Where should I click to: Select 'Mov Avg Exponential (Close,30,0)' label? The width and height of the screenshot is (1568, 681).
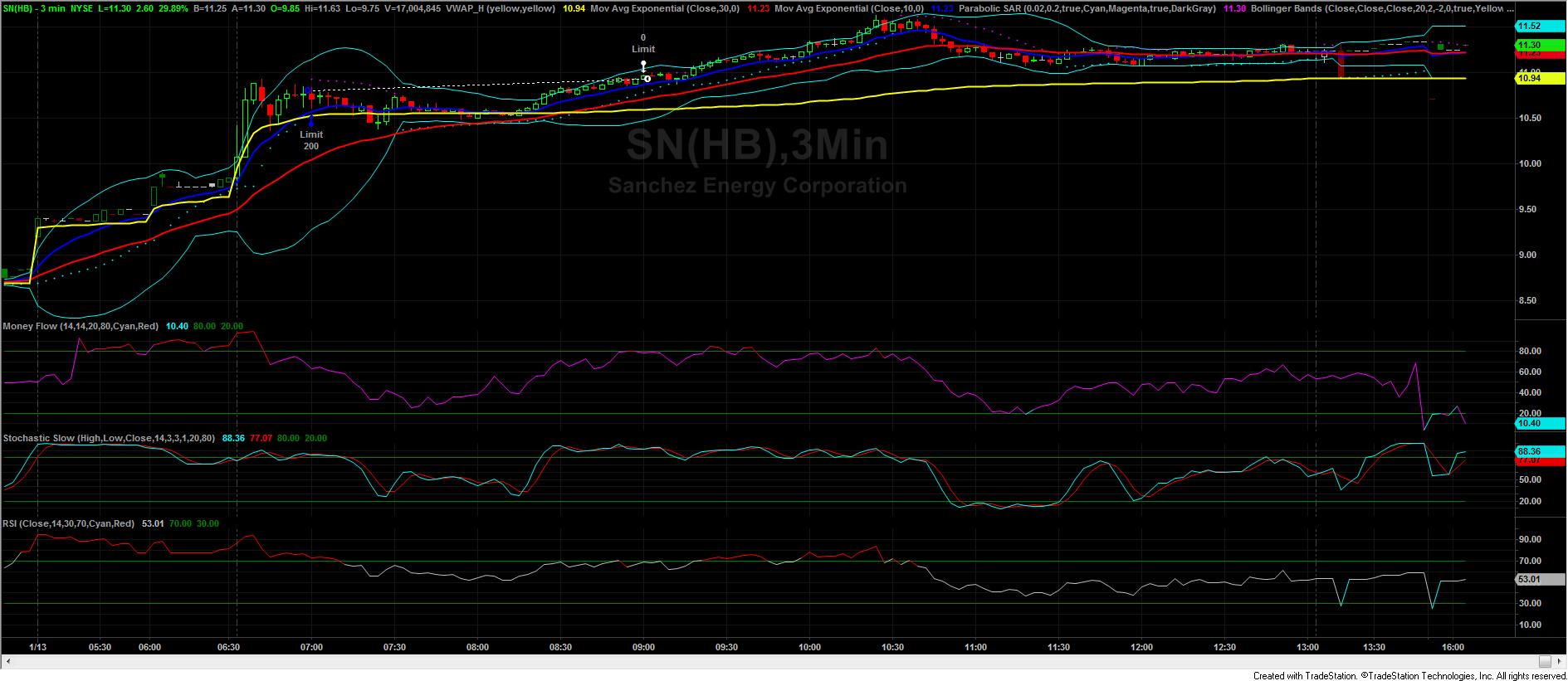pyautogui.click(x=665, y=8)
